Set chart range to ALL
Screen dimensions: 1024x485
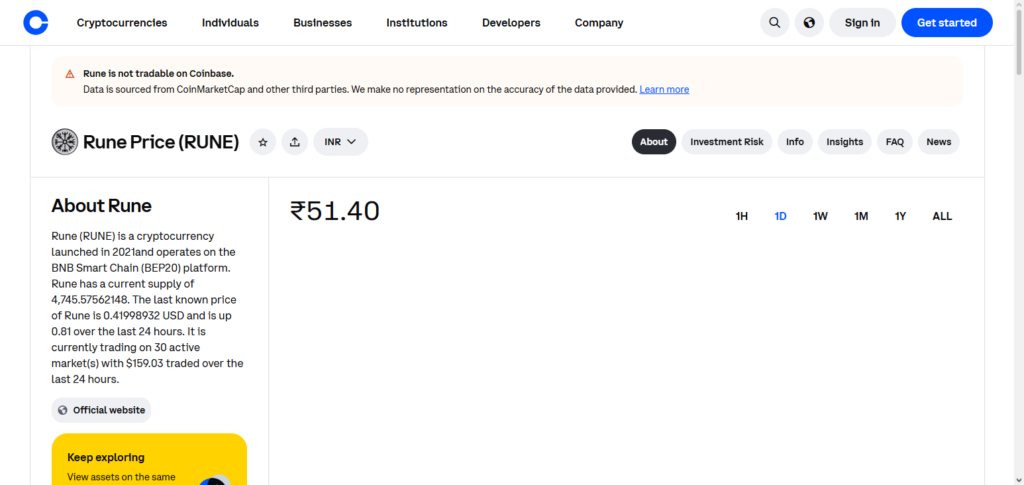coord(942,216)
